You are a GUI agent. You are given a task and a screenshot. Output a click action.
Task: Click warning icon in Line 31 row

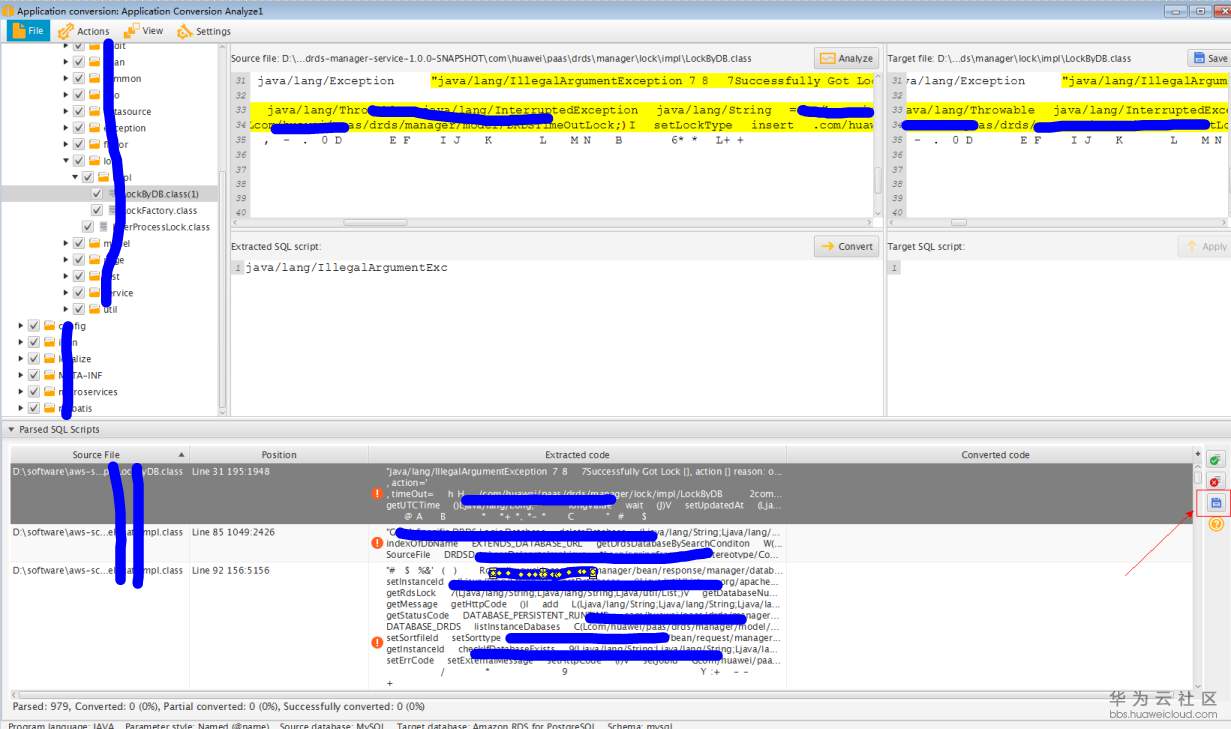coord(377,493)
